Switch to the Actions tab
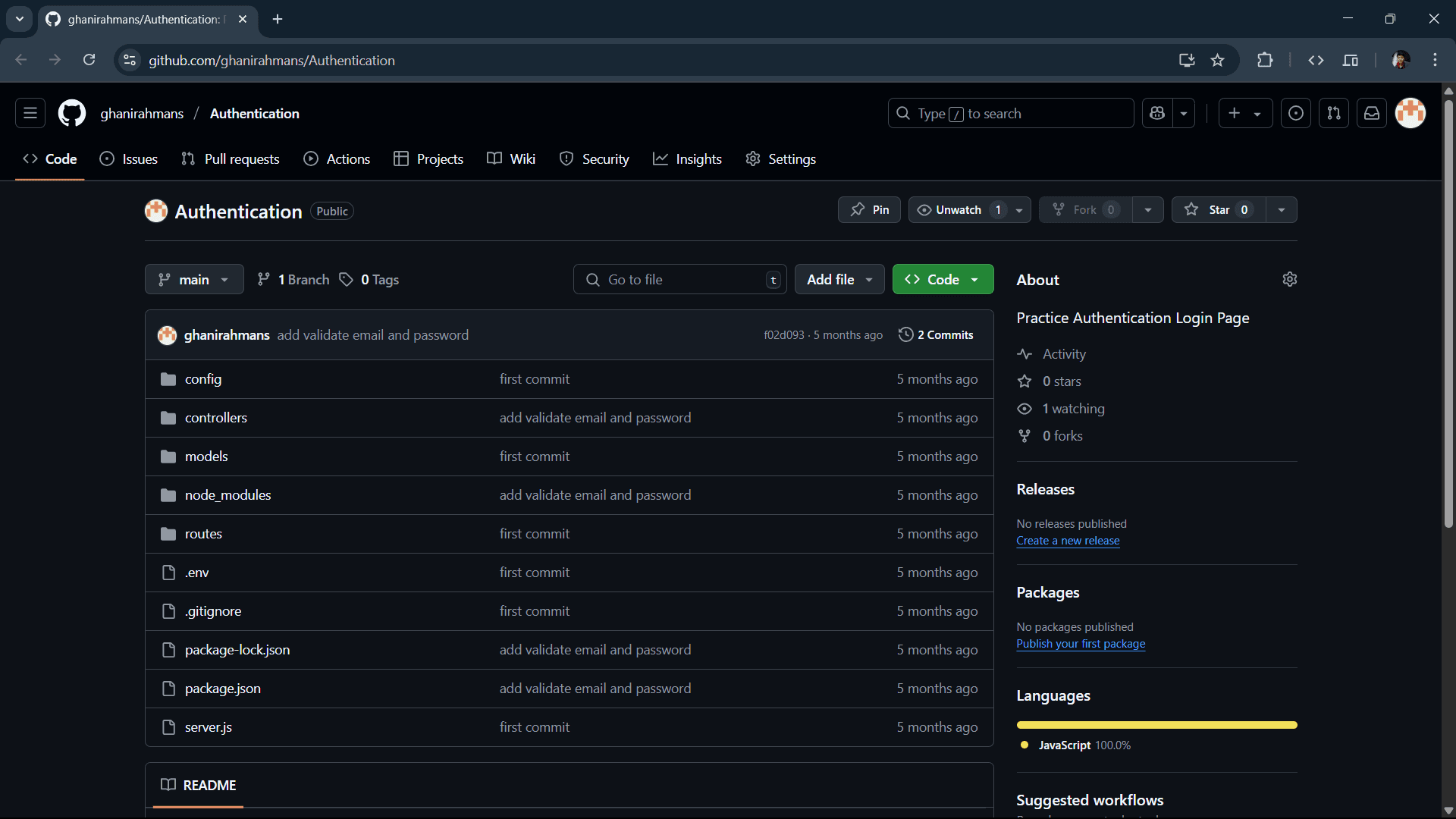The width and height of the screenshot is (1456, 819). pyautogui.click(x=337, y=159)
